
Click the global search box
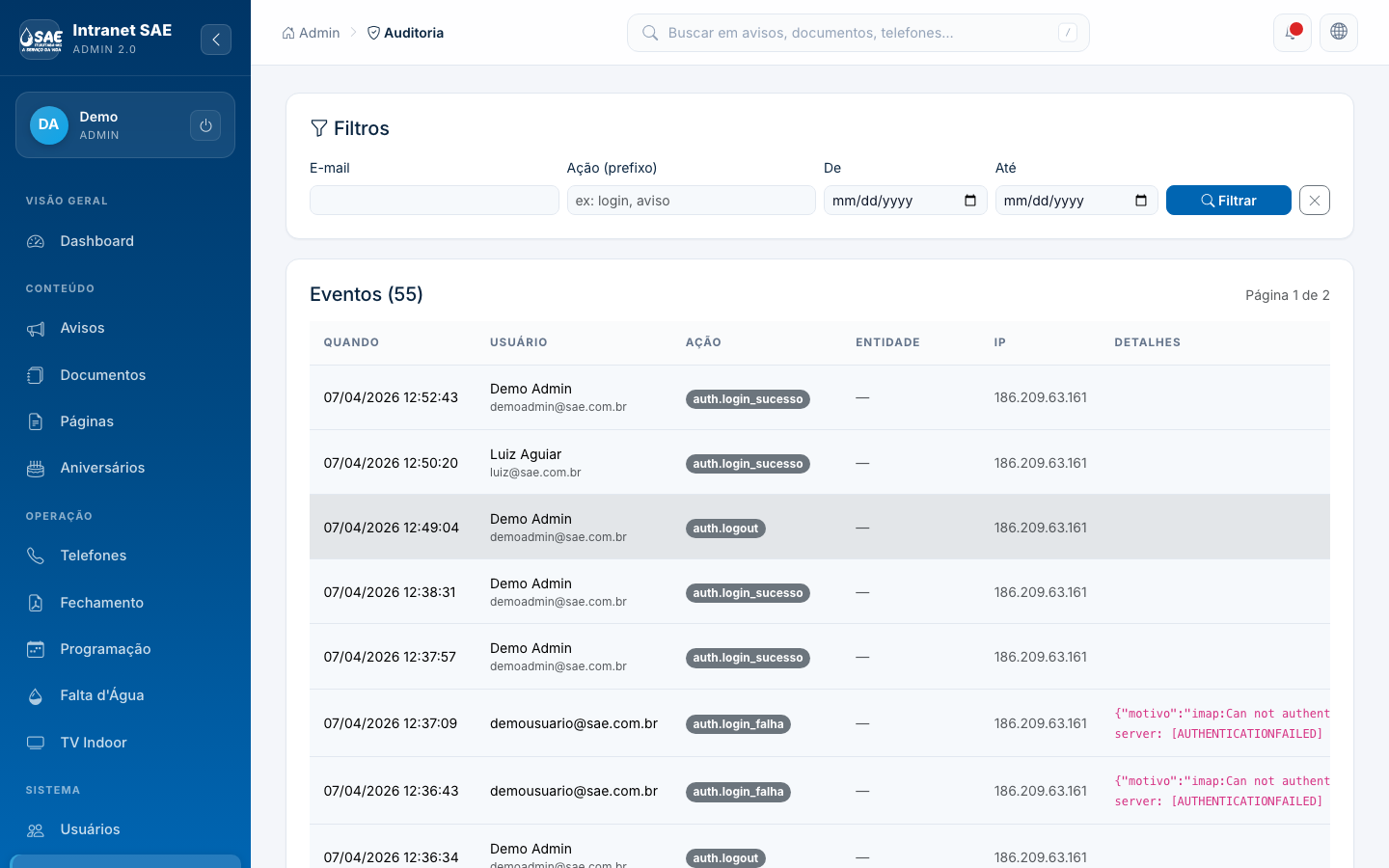858,33
